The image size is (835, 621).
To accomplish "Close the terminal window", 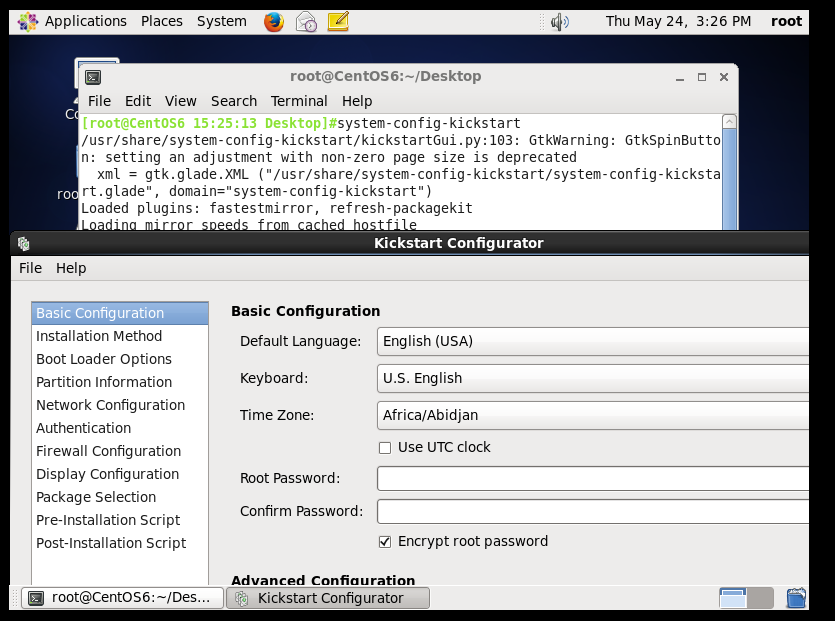I will 724,77.
